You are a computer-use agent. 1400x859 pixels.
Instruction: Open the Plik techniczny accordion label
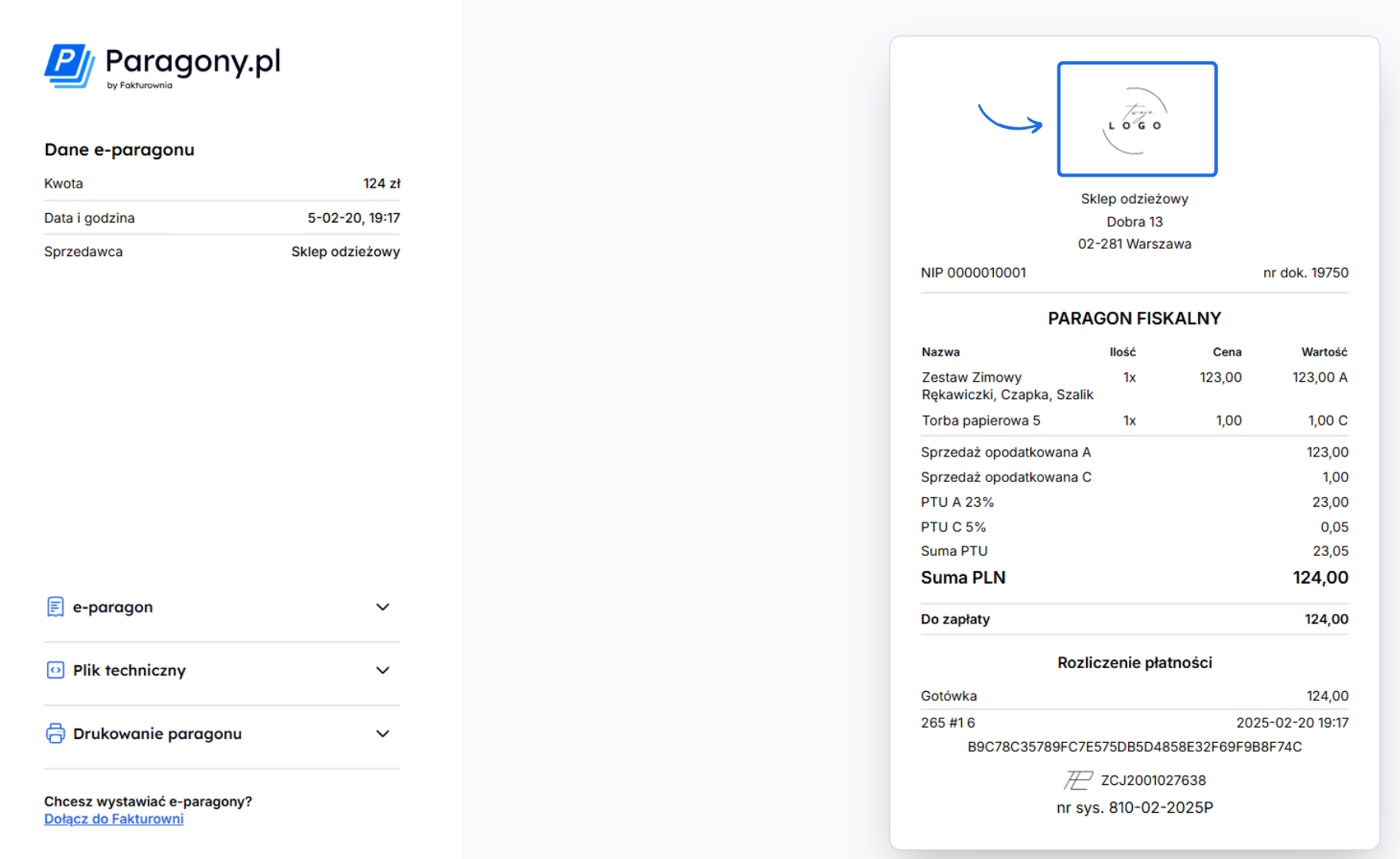[x=130, y=670]
